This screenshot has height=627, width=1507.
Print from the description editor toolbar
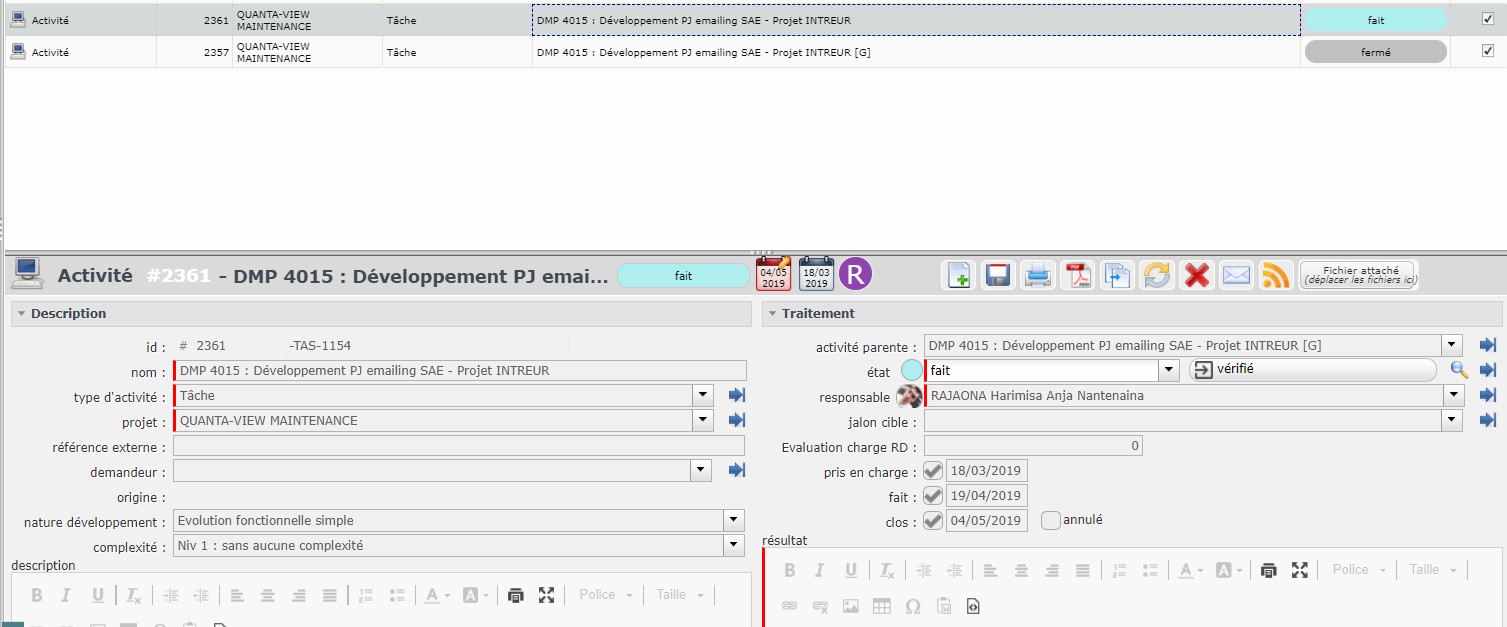click(515, 595)
